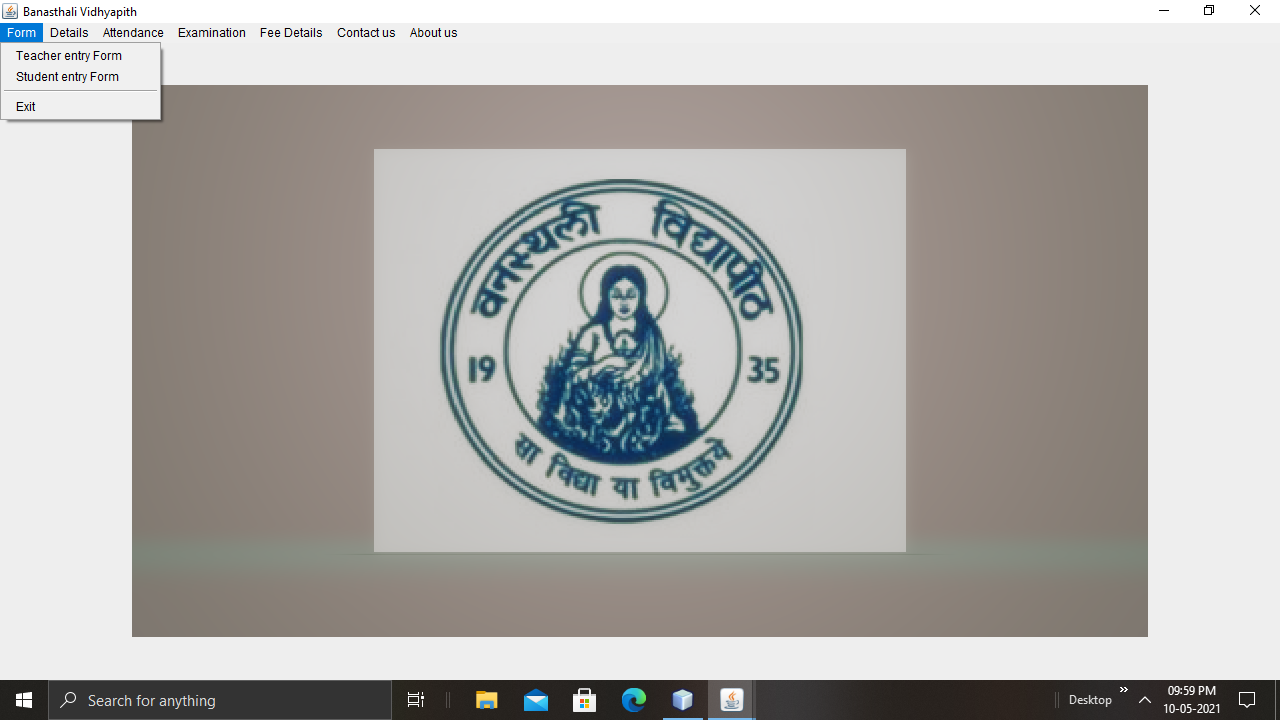The width and height of the screenshot is (1280, 720).
Task: Select Teacher entry Form
Action: tap(68, 55)
